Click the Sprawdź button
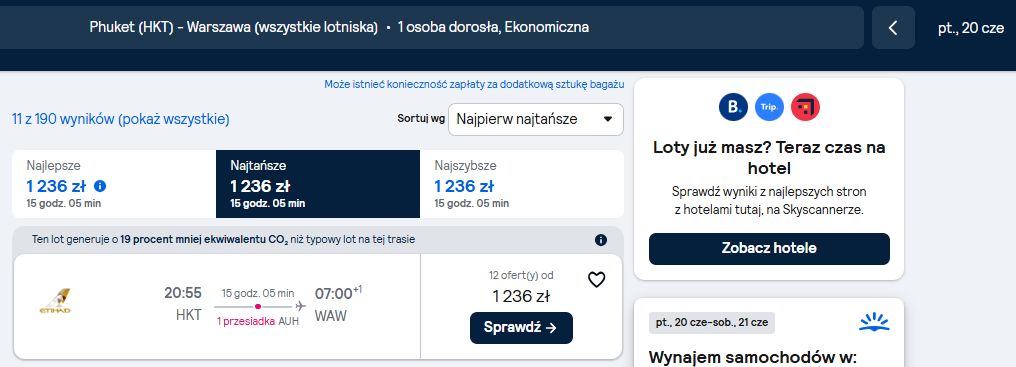This screenshot has height=367, width=1016. click(x=521, y=327)
